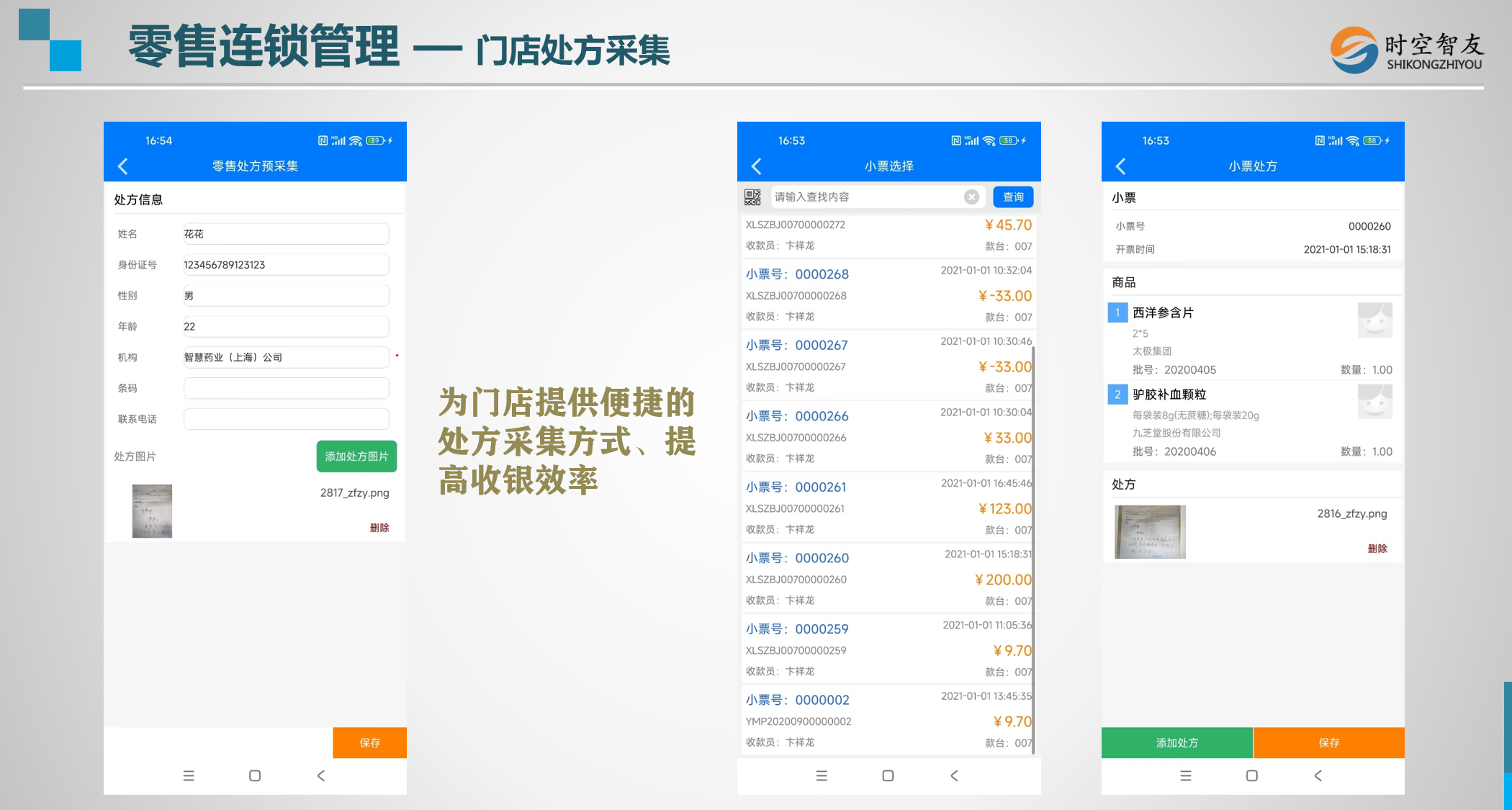The image size is (1512, 810).
Task: Open the 2816_zfzy.png prescription thumbnail
Action: coord(1150,532)
